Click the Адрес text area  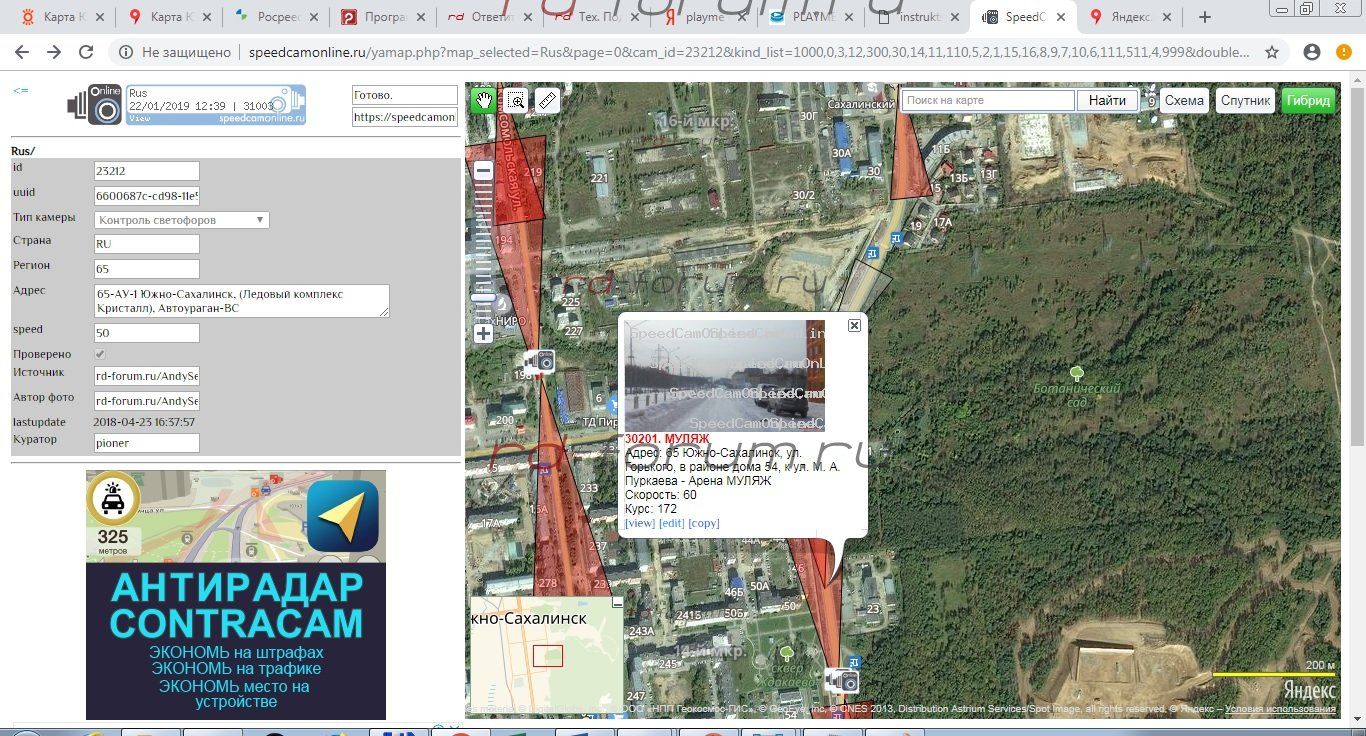241,301
